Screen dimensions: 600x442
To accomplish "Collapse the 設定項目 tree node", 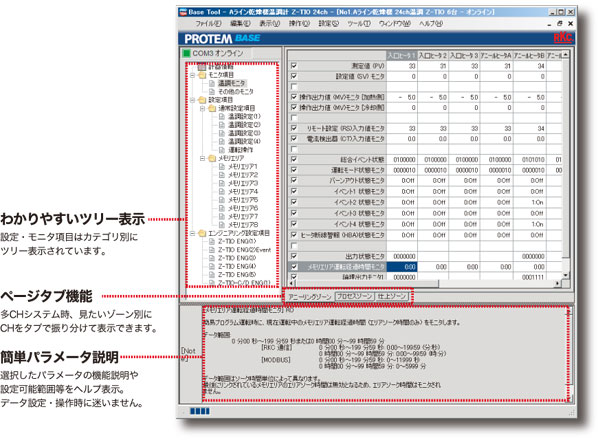I will point(193,100).
